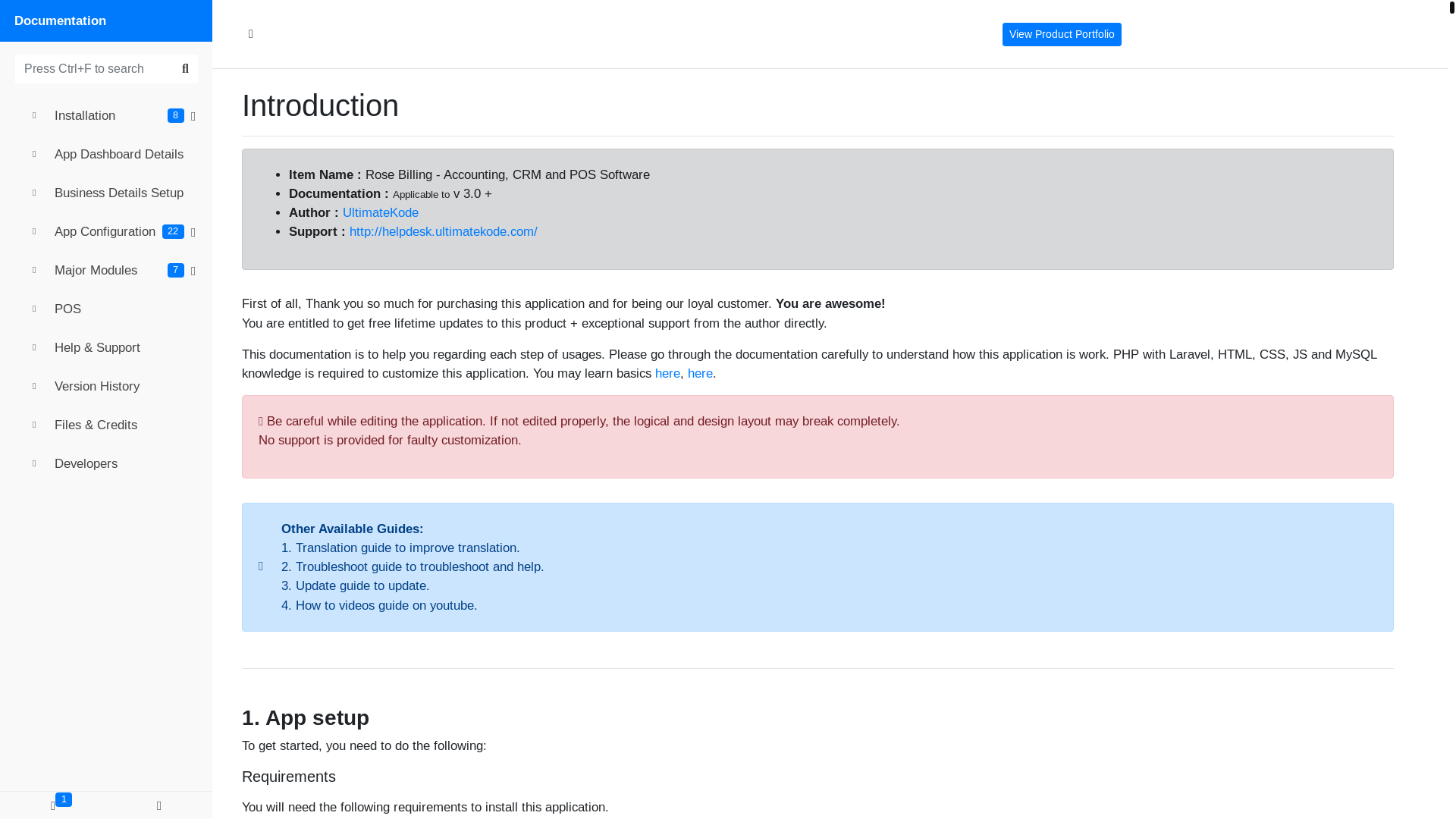Click the Business Details Setup row icon
Image resolution: width=1456 pixels, height=819 pixels.
click(x=34, y=193)
